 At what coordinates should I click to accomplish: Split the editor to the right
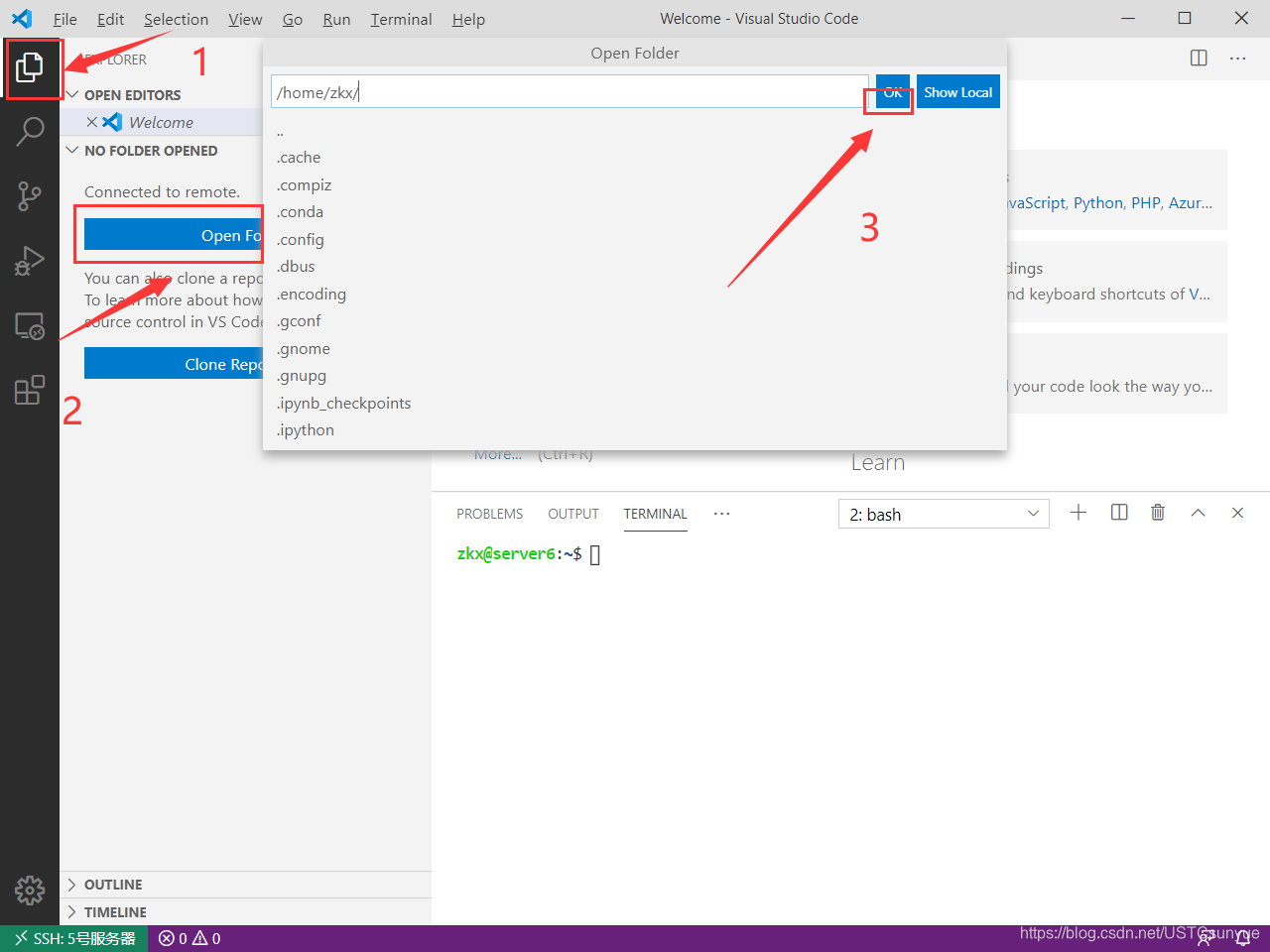click(x=1199, y=59)
